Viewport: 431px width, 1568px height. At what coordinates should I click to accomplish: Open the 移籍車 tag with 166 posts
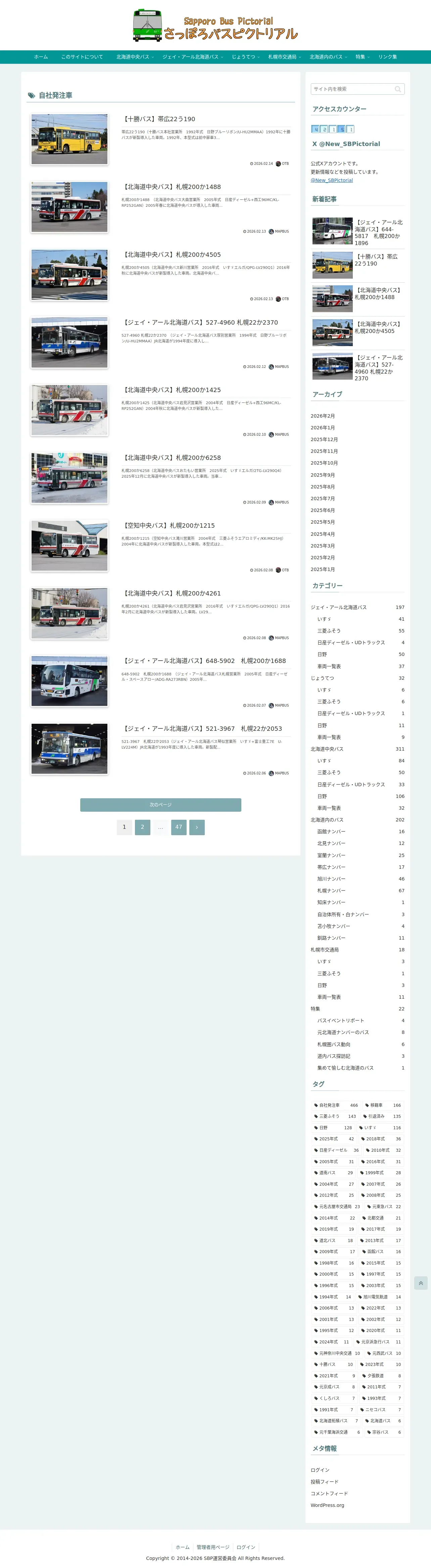382,1105
